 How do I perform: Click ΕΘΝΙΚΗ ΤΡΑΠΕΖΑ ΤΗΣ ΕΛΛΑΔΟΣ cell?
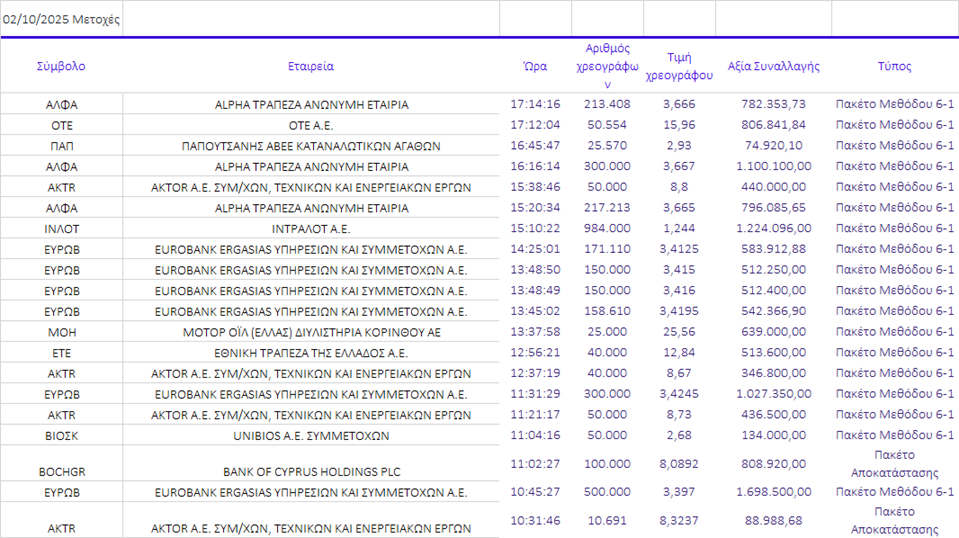tap(311, 353)
